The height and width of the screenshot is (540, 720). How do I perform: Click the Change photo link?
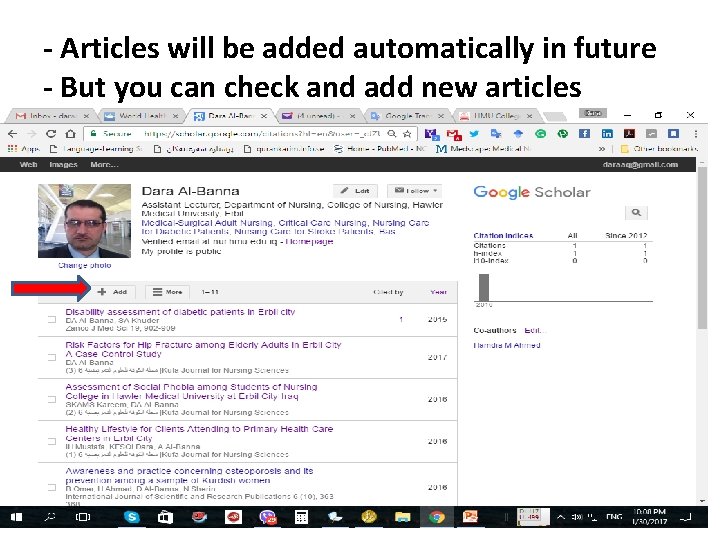tap(84, 265)
